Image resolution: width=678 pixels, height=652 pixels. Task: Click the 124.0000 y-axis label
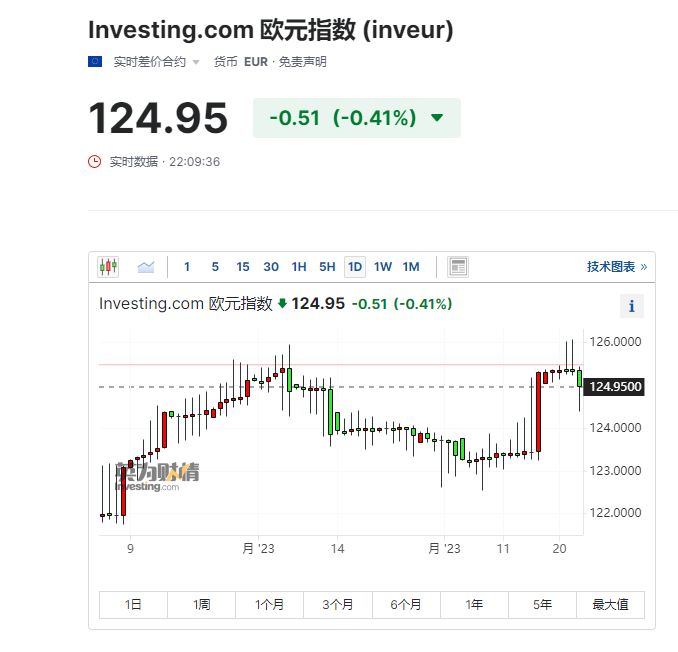(615, 428)
